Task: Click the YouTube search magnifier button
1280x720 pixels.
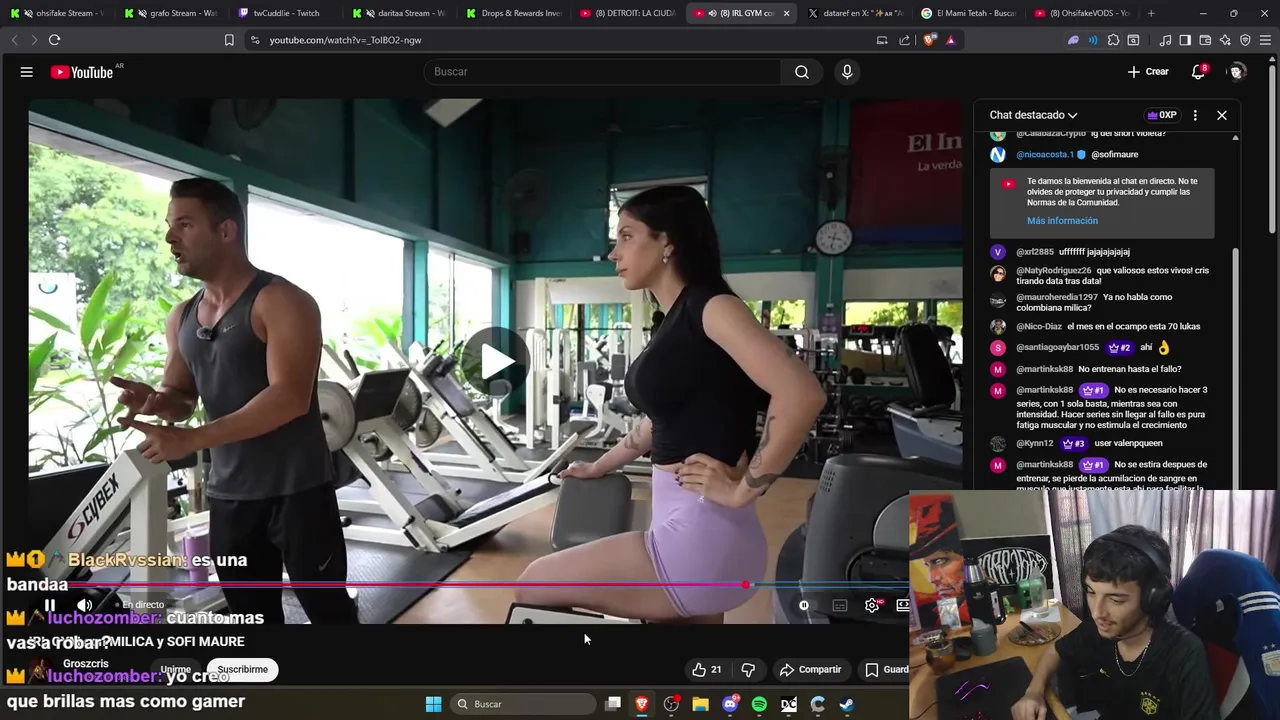Action: point(802,72)
